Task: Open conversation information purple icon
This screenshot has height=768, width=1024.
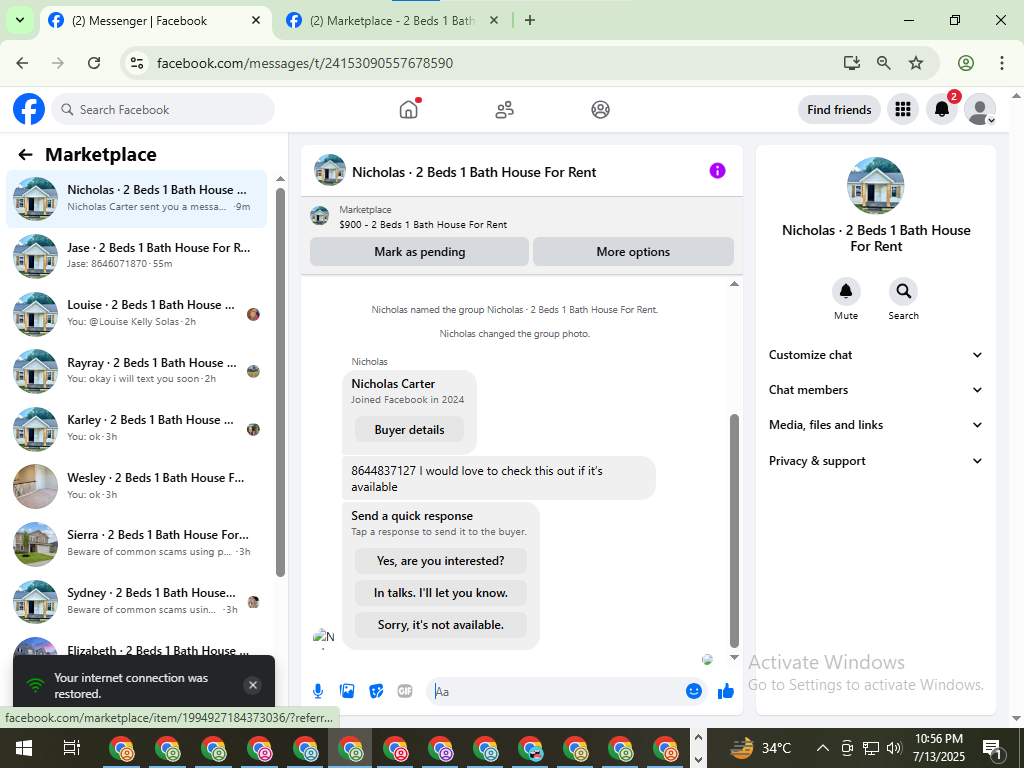Action: pyautogui.click(x=717, y=171)
